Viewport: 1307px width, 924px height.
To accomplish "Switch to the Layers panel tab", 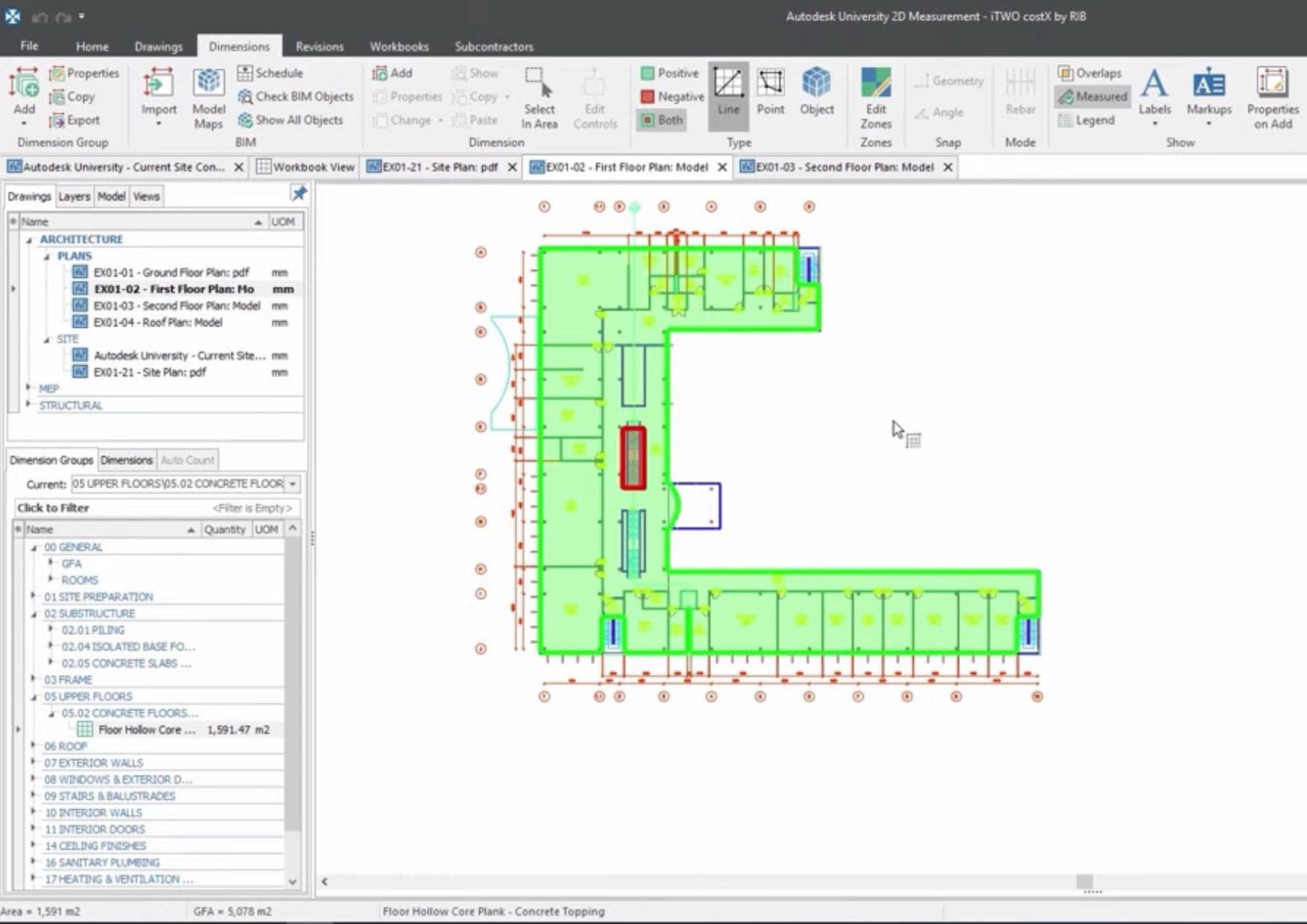I will point(74,196).
